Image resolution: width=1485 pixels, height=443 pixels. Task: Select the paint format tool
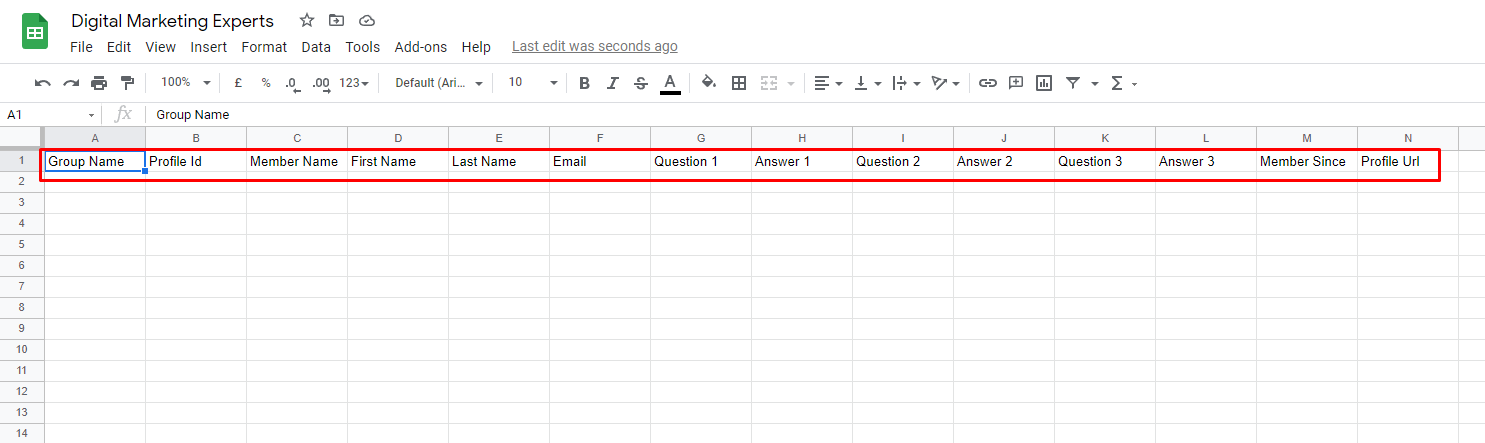[127, 83]
